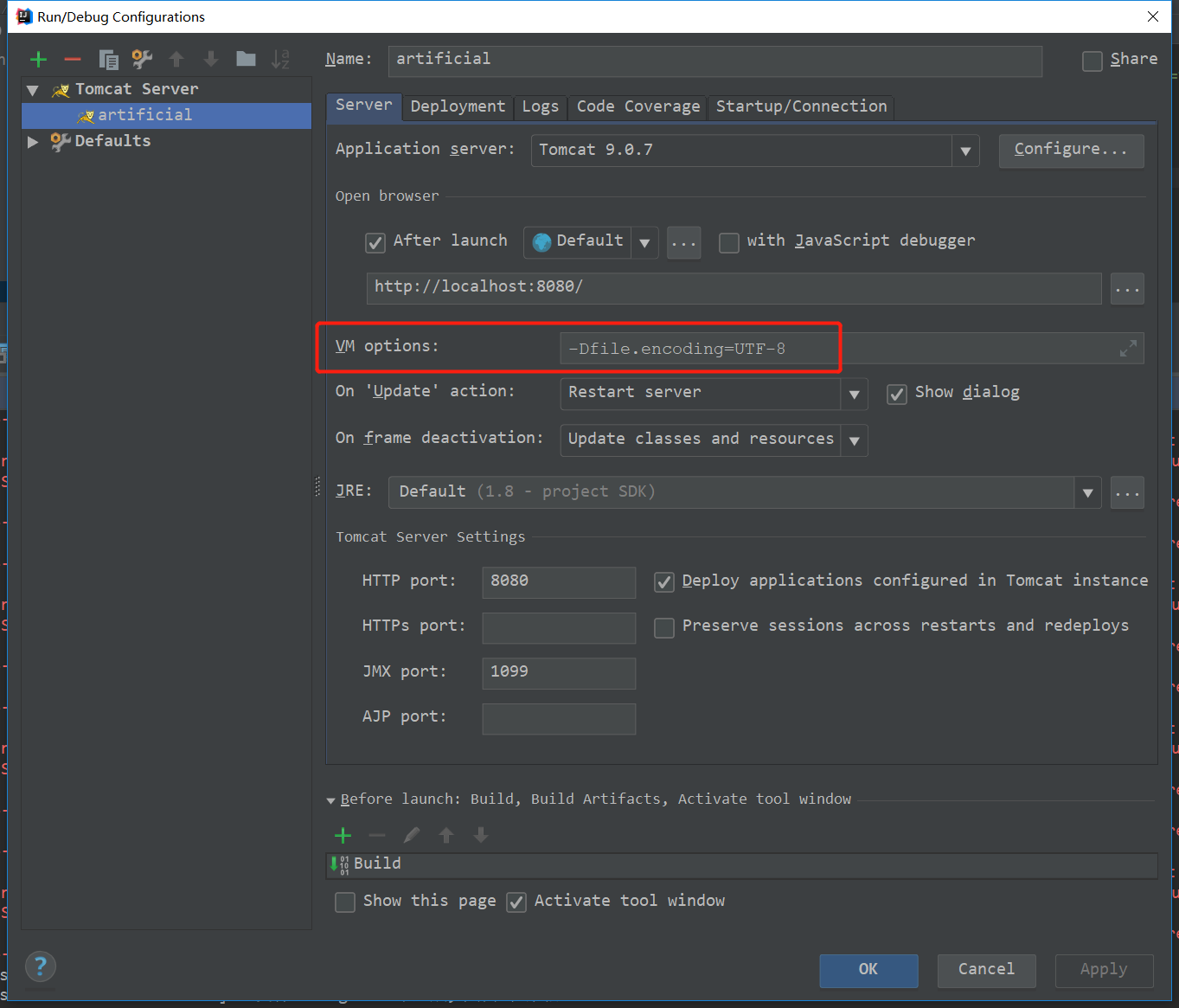The image size is (1179, 1008).
Task: Click the Configure... button
Action: click(1071, 150)
